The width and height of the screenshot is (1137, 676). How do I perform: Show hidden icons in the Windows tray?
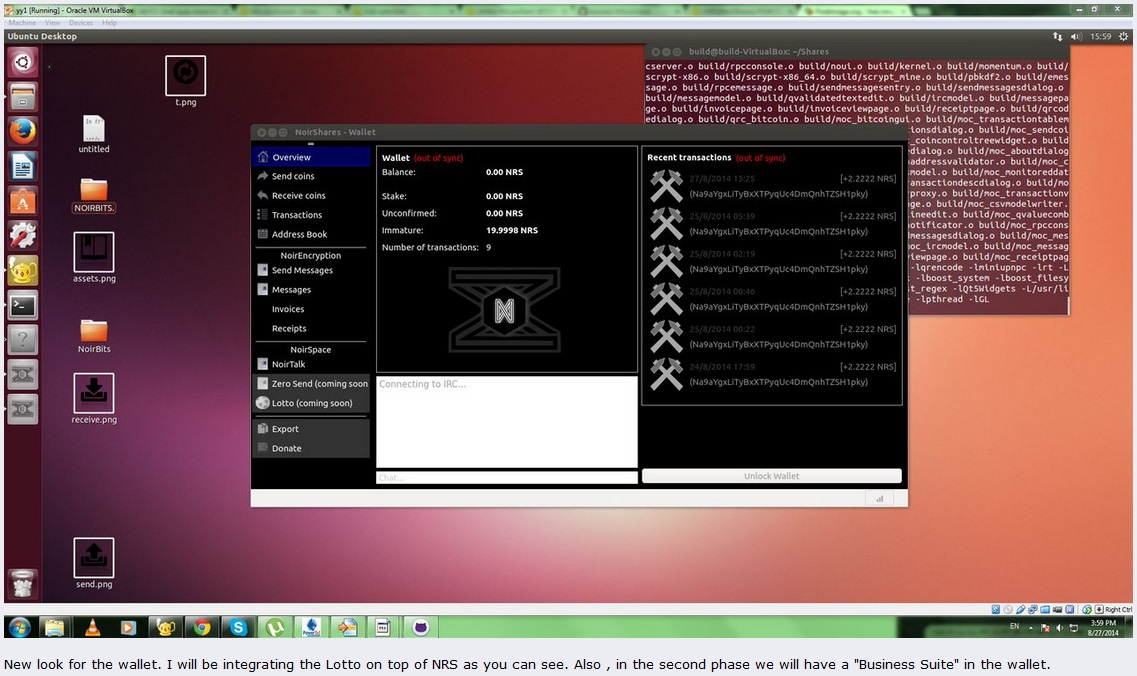1030,627
